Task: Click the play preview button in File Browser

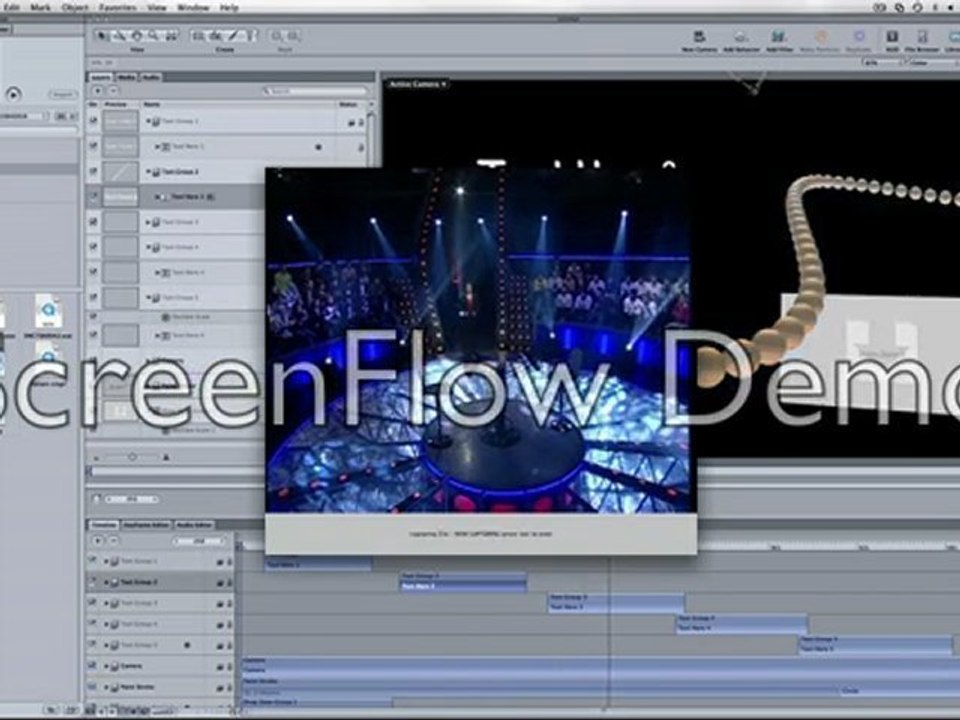Action: [13, 94]
